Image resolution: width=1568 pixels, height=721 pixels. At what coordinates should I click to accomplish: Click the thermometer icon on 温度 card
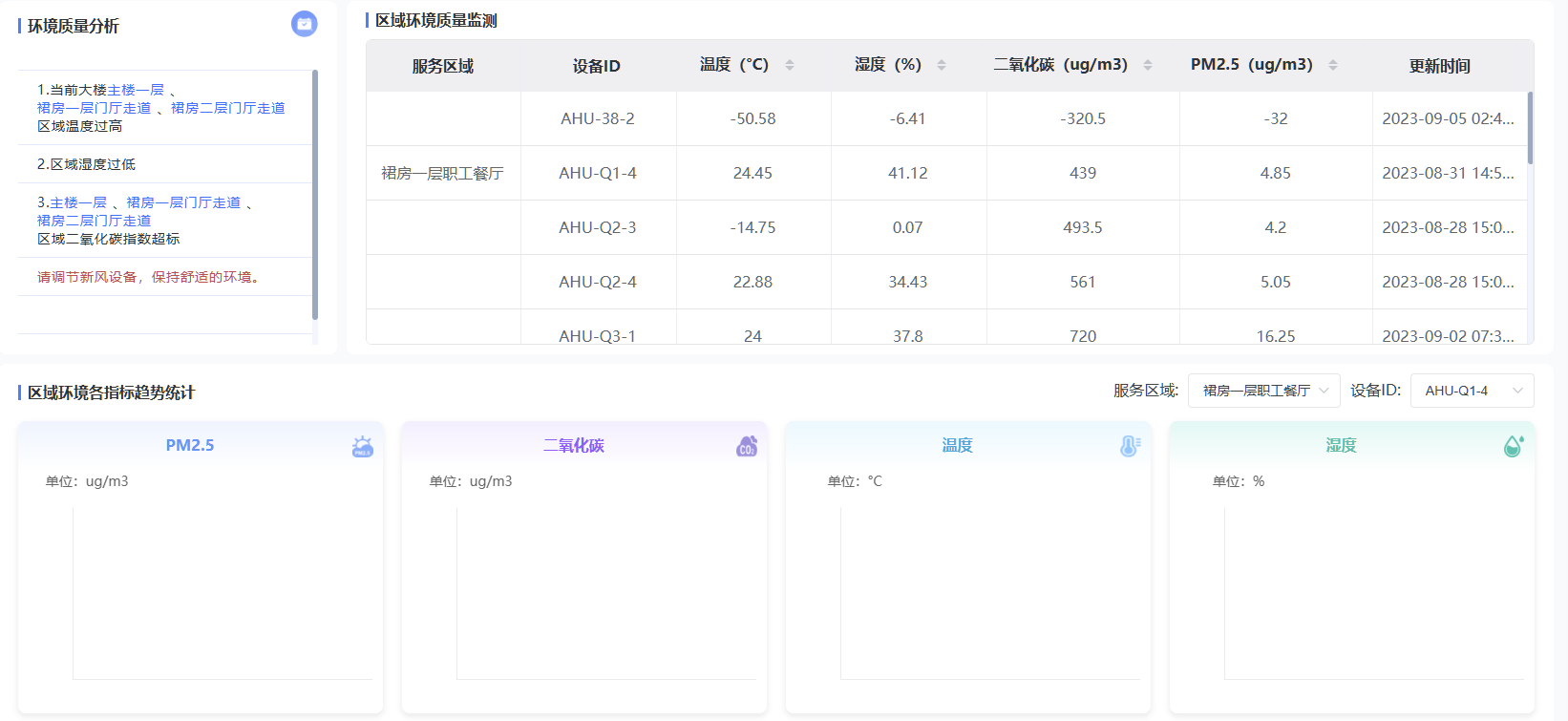(1131, 446)
